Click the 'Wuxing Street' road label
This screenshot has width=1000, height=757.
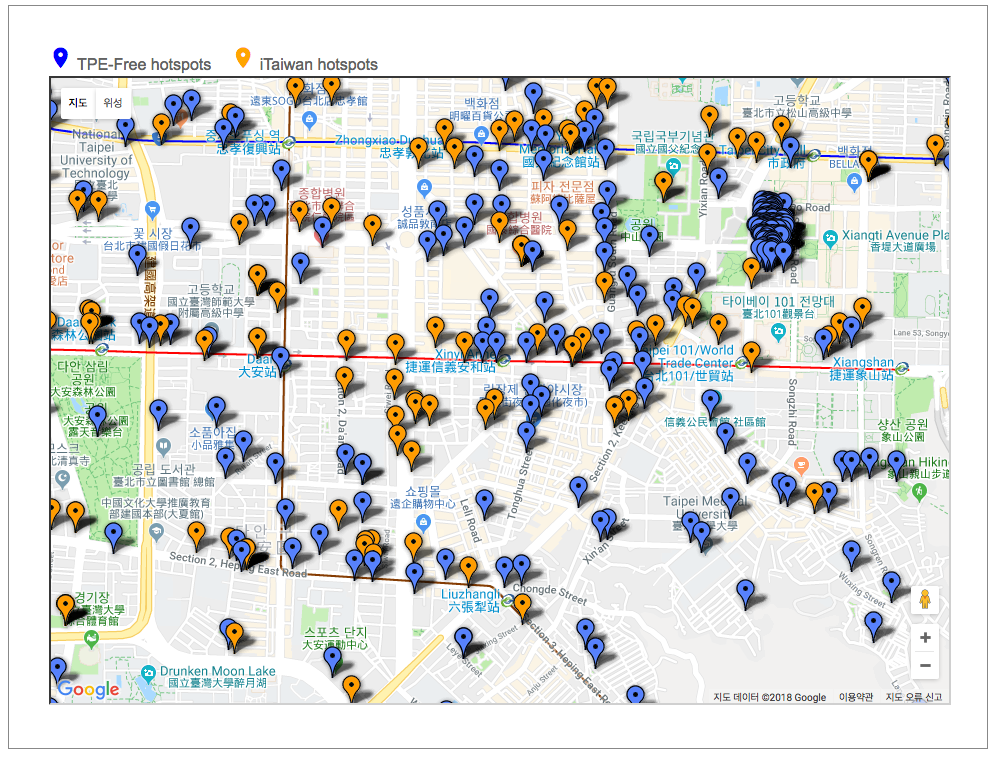click(x=862, y=589)
